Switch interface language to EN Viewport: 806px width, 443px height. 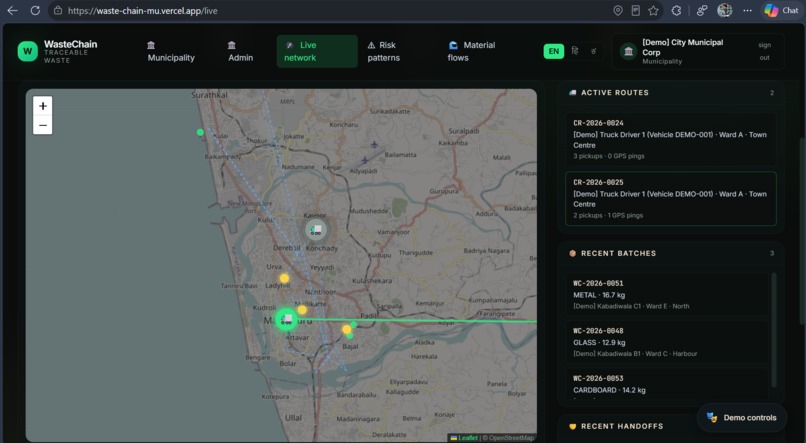[x=554, y=51]
